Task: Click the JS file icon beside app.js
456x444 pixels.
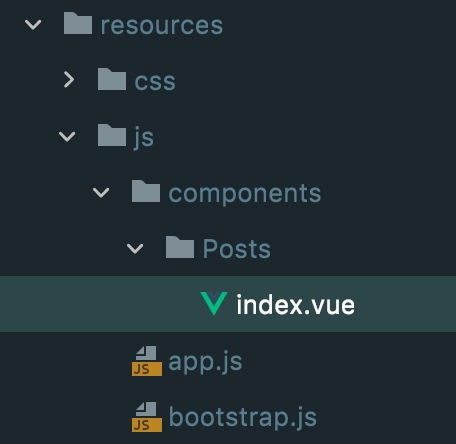Action: tap(147, 361)
